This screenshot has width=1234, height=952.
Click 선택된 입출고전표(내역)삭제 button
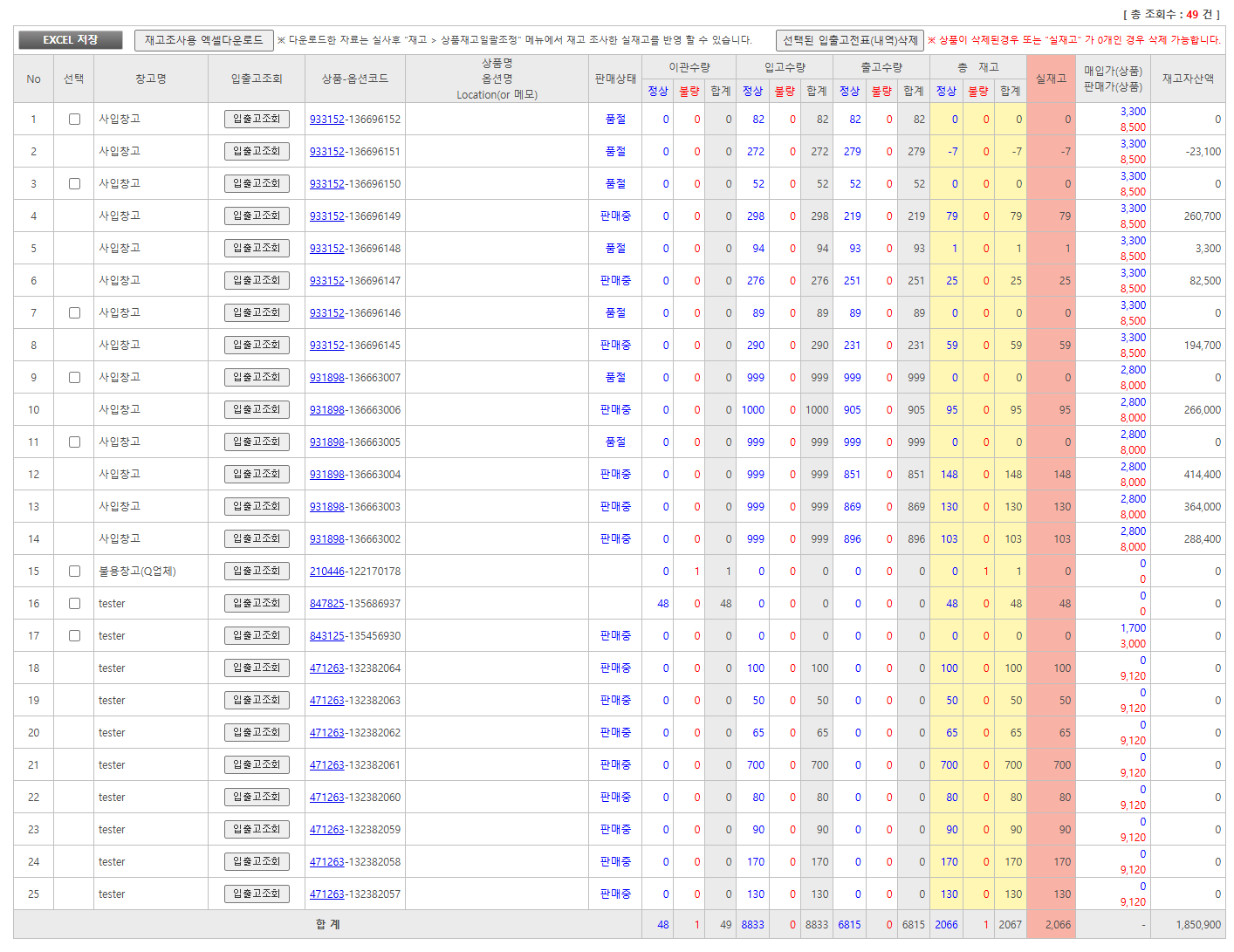[849, 40]
